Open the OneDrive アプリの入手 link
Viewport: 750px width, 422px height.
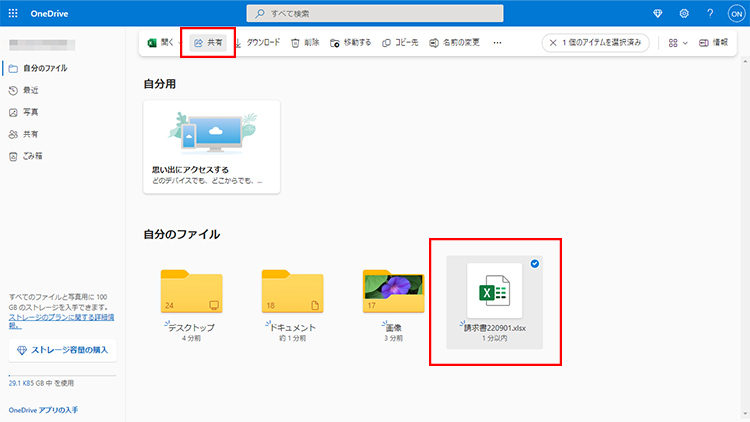pos(42,410)
